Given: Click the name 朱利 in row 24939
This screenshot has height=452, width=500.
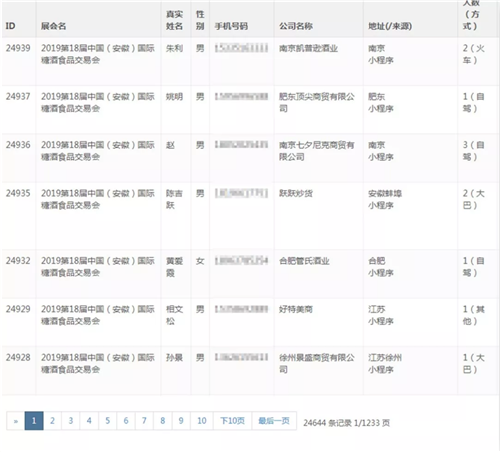Looking at the screenshot, I should pos(174,48).
